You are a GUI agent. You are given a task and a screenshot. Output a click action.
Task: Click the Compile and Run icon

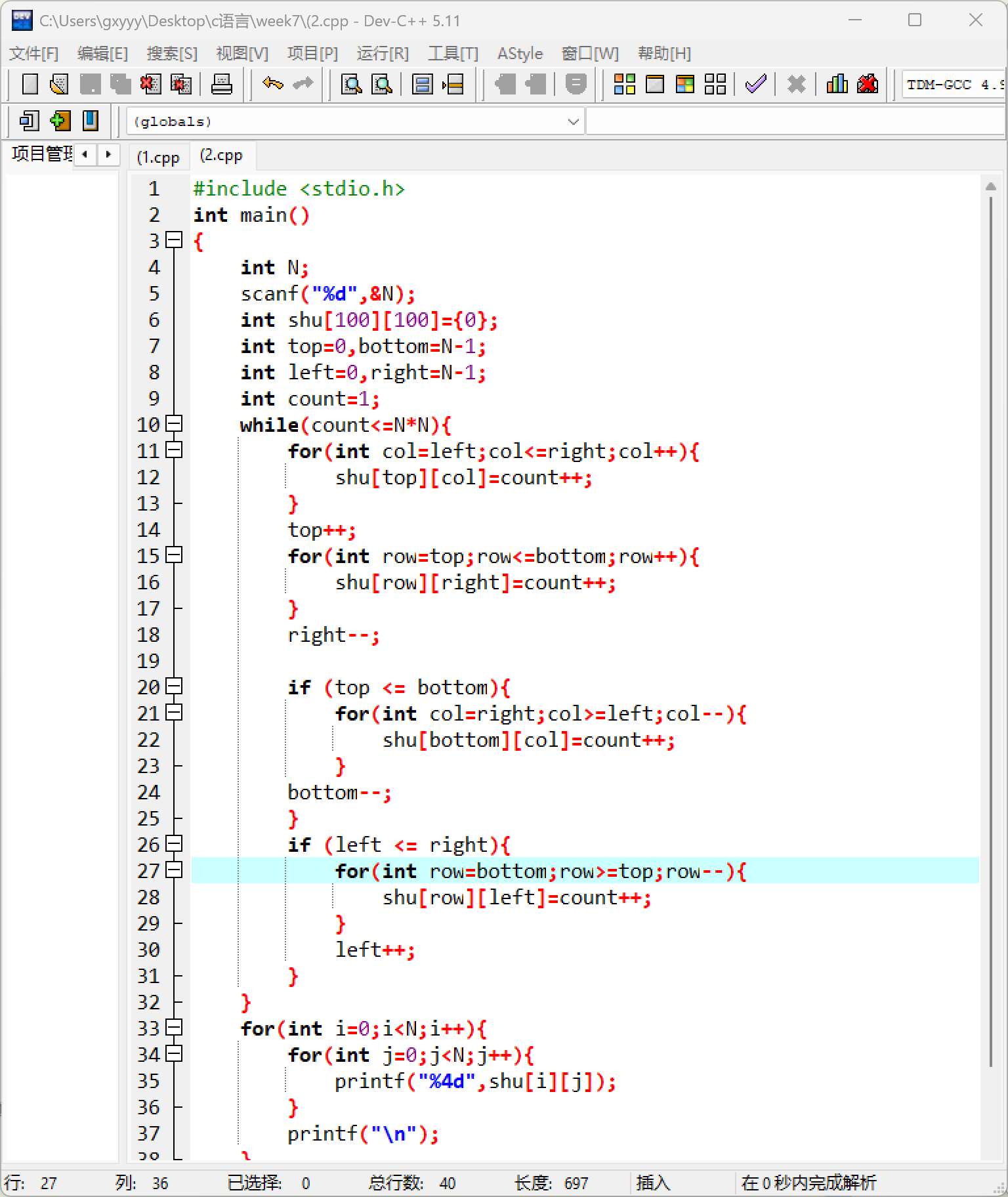685,84
